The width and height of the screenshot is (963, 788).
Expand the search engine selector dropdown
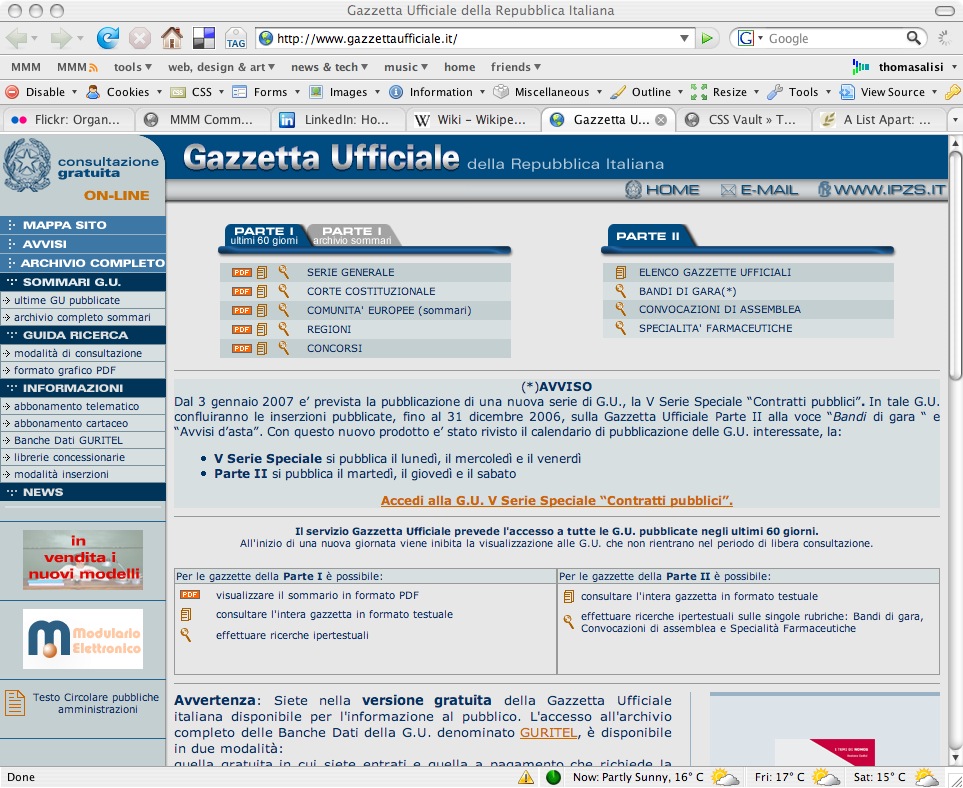(751, 39)
